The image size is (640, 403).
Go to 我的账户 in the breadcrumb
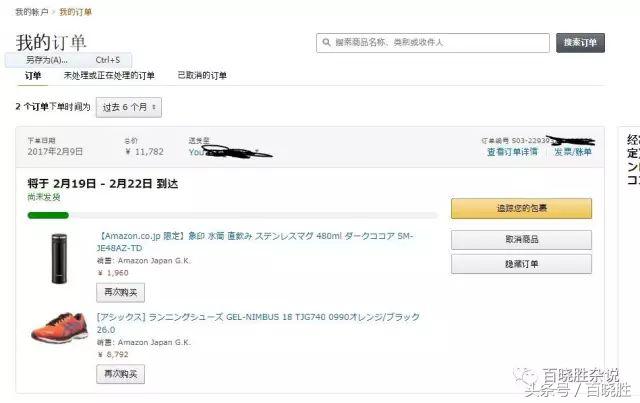30,12
